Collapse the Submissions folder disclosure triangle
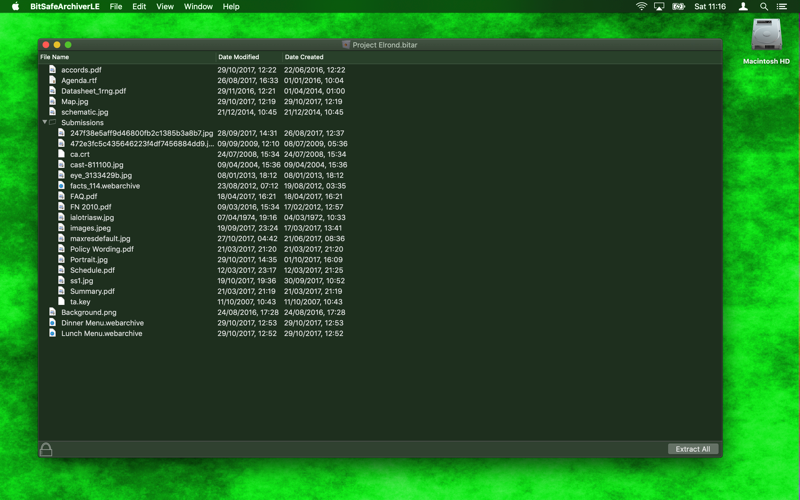This screenshot has width=800, height=500. pos(44,122)
